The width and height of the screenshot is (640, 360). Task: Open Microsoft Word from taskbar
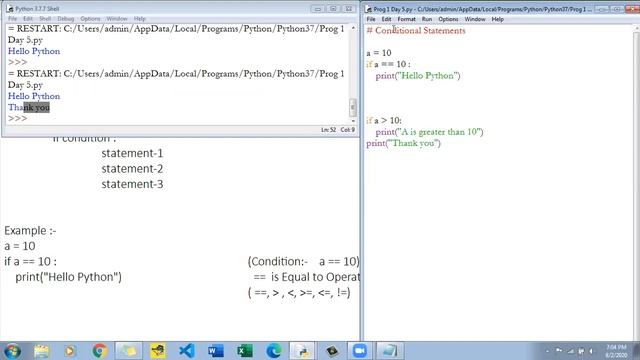[216, 351]
